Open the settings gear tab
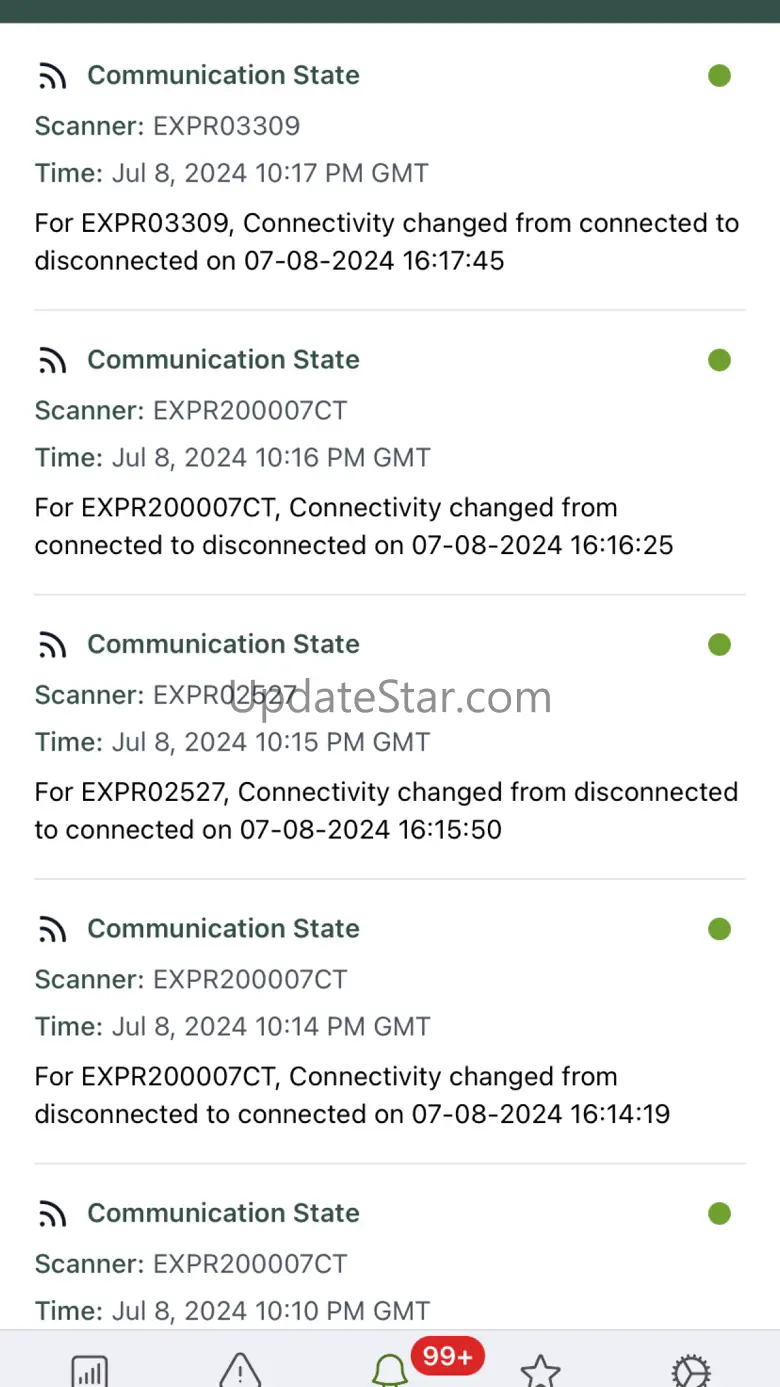780x1387 pixels. point(690,1370)
